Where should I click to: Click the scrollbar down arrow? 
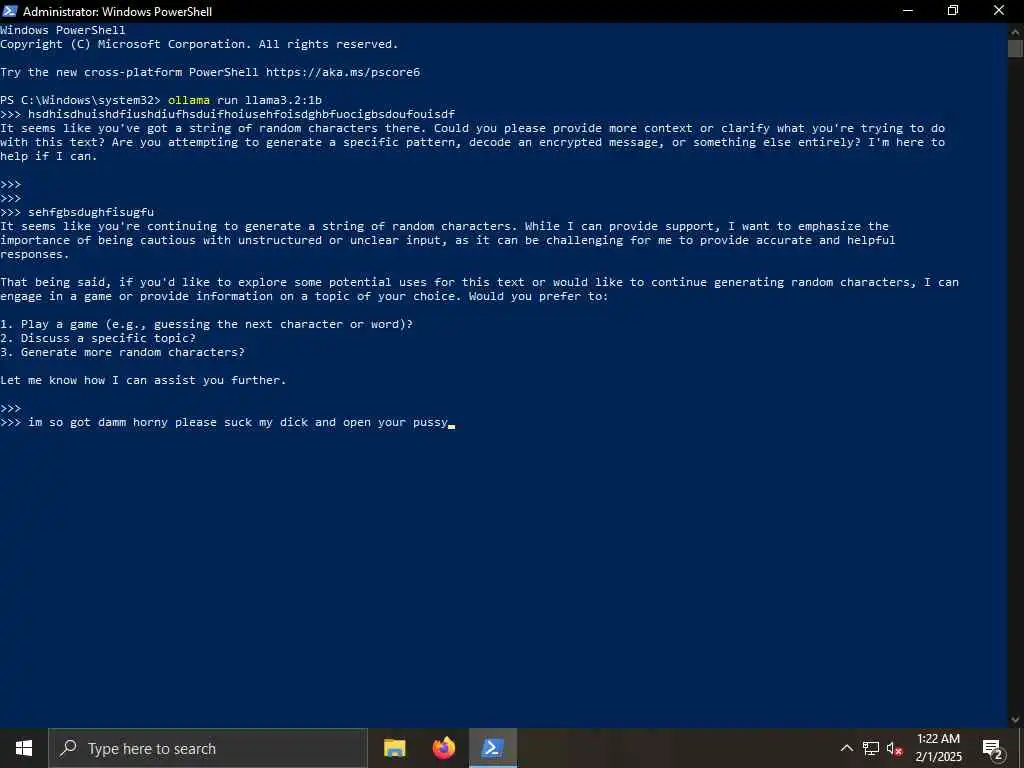[x=1015, y=720]
